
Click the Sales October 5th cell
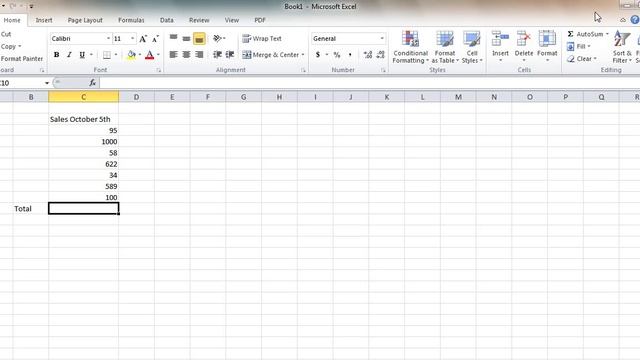tap(83, 119)
